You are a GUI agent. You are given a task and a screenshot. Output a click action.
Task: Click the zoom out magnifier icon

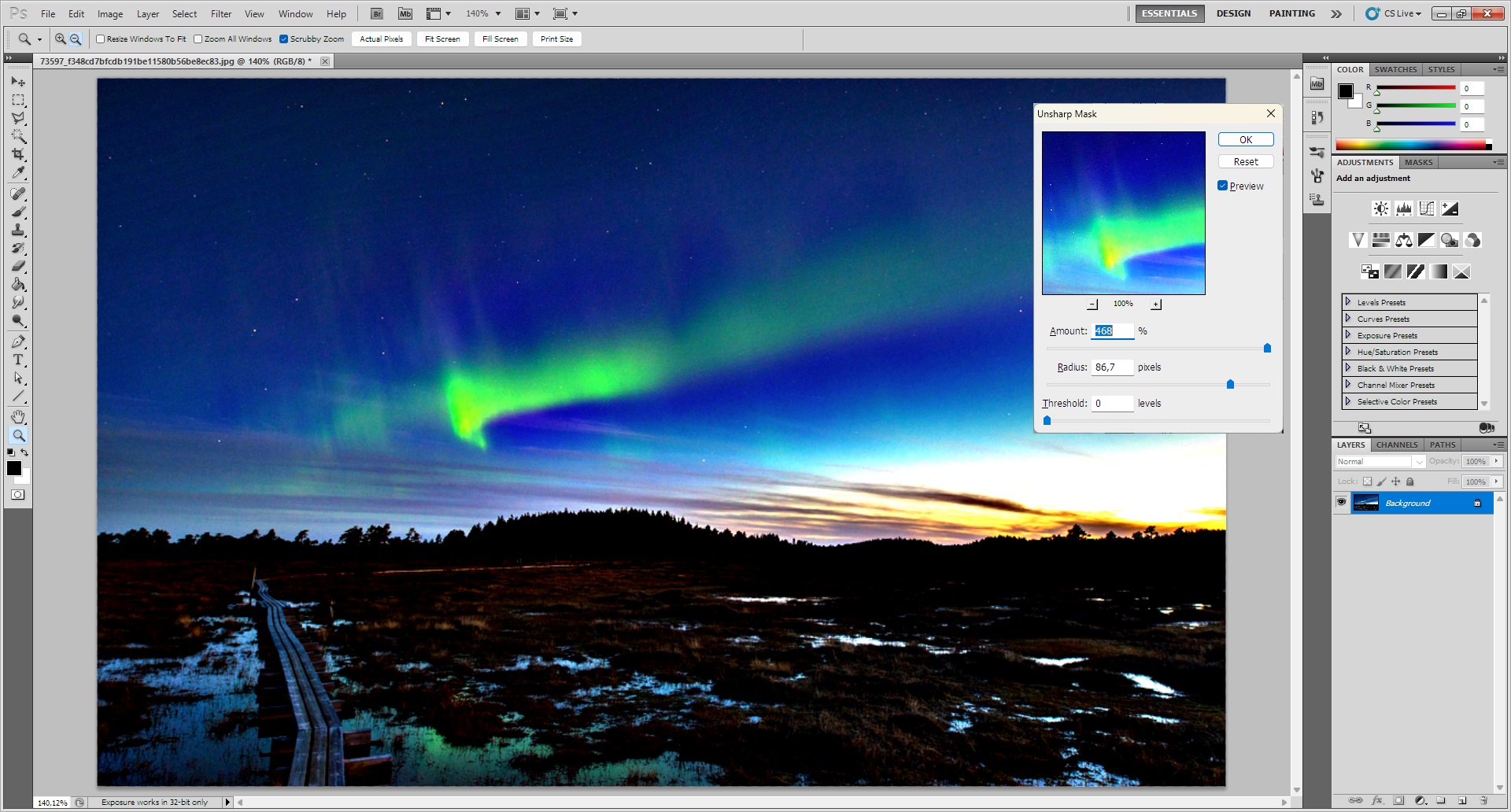pyautogui.click(x=76, y=39)
